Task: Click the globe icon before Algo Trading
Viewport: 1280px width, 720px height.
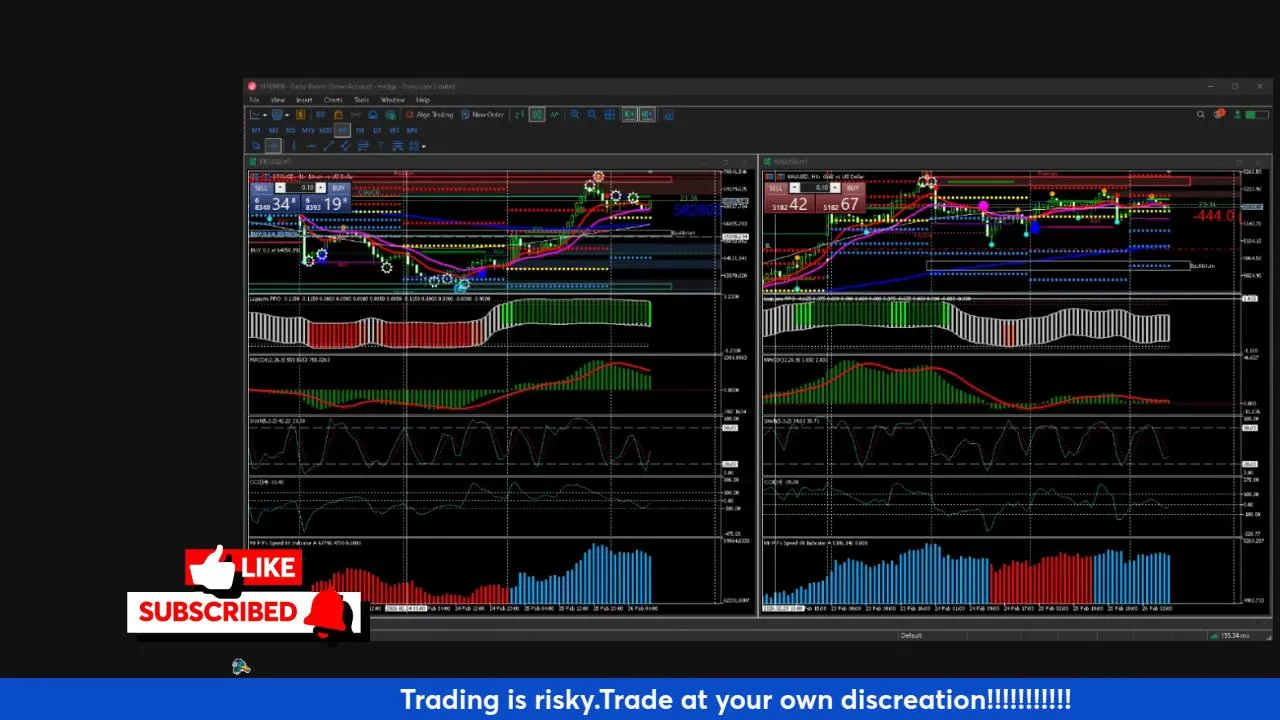Action: (391, 115)
